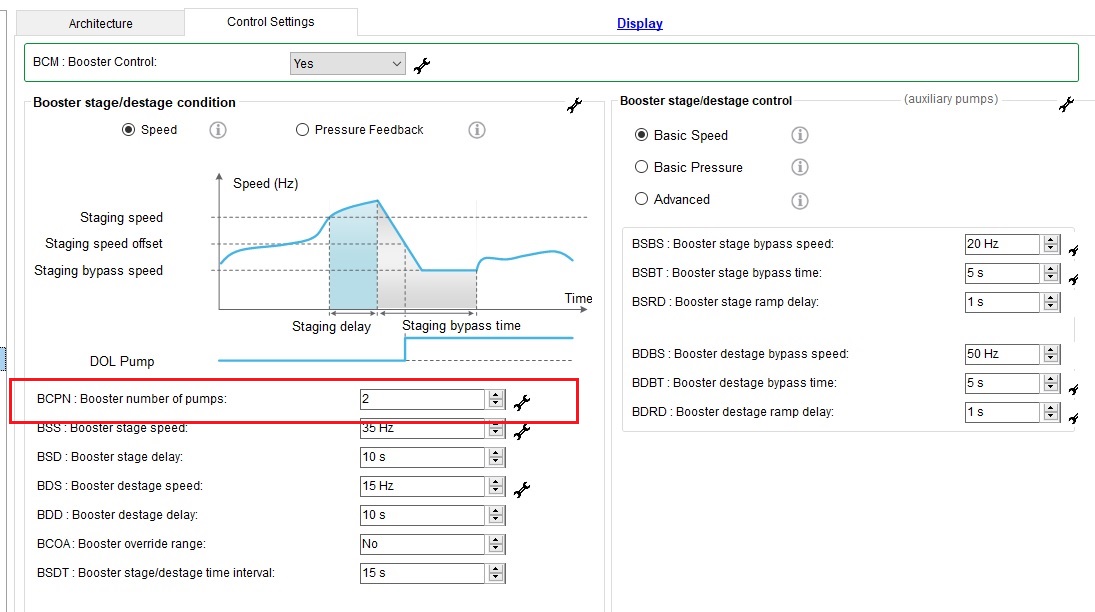The height and width of the screenshot is (612, 1095).
Task: Click the BSBT stage bypass time field
Action: click(1002, 273)
